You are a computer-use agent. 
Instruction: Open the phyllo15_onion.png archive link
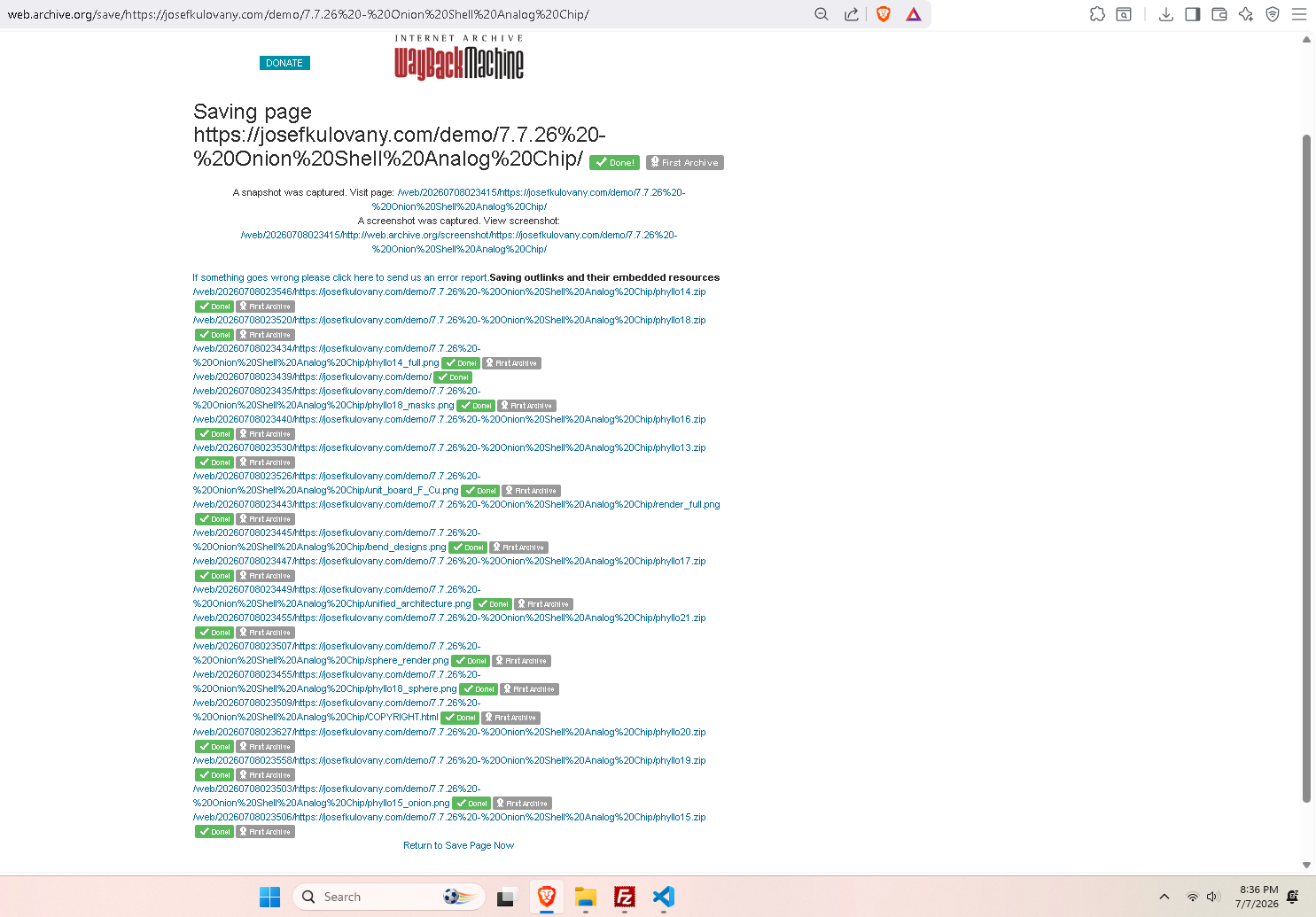[x=337, y=796]
